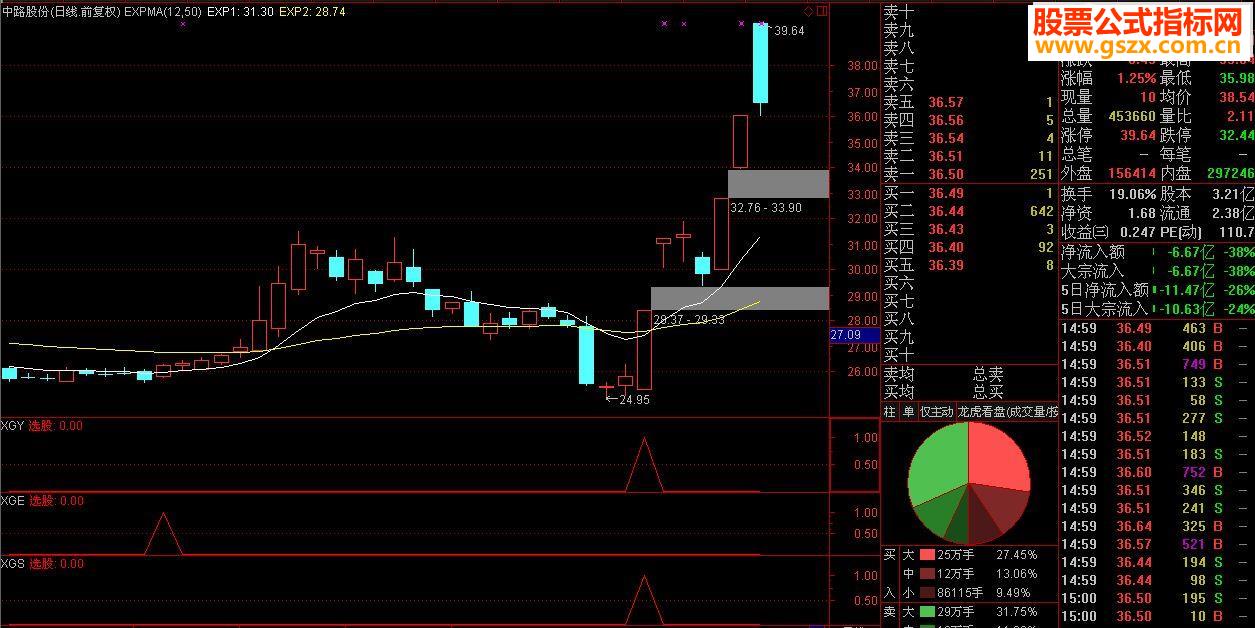Click the 32.76 - 33.90 gap label
The height and width of the screenshot is (628, 1255).
tap(766, 208)
